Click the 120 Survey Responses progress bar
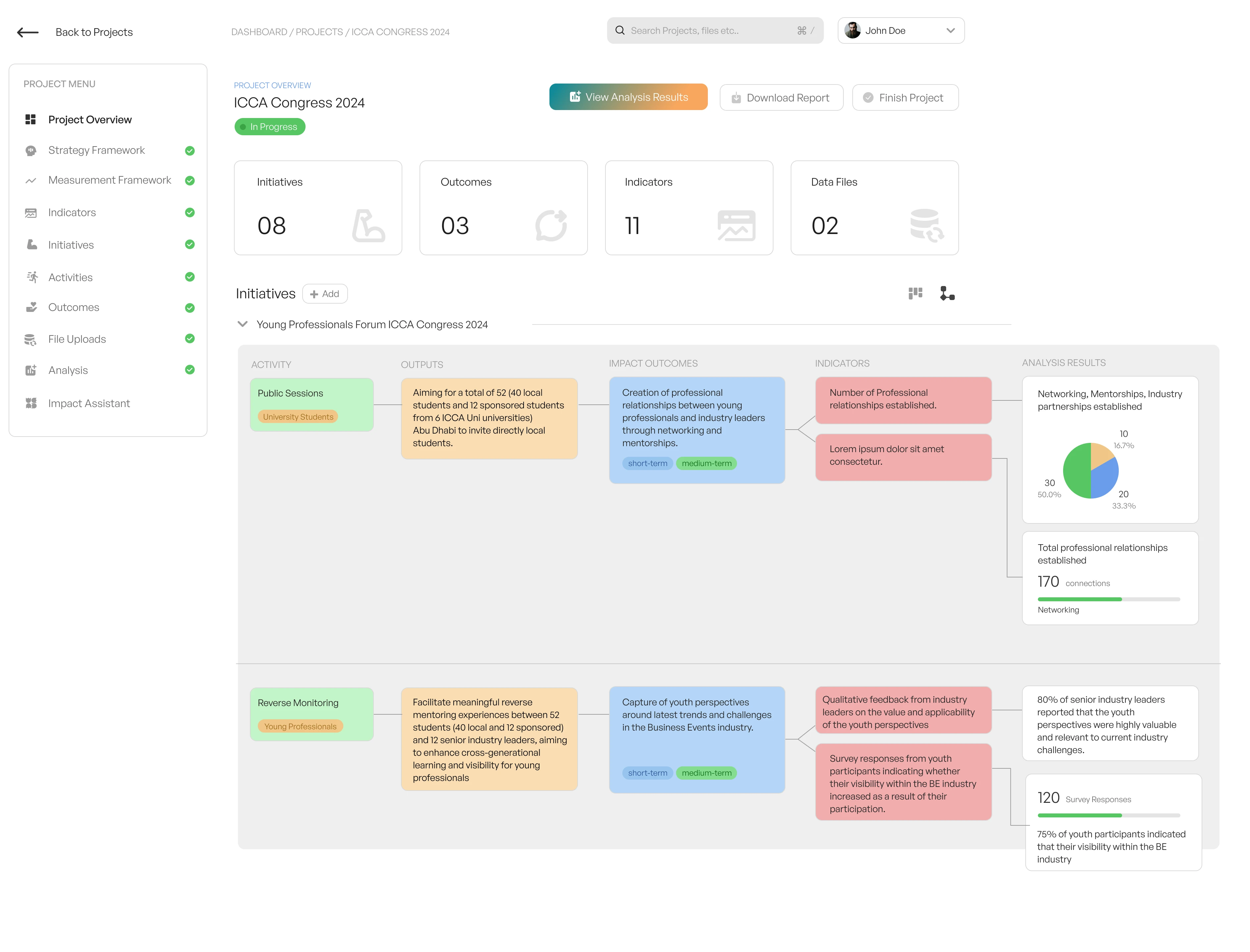The width and height of the screenshot is (1250, 952). click(1109, 816)
